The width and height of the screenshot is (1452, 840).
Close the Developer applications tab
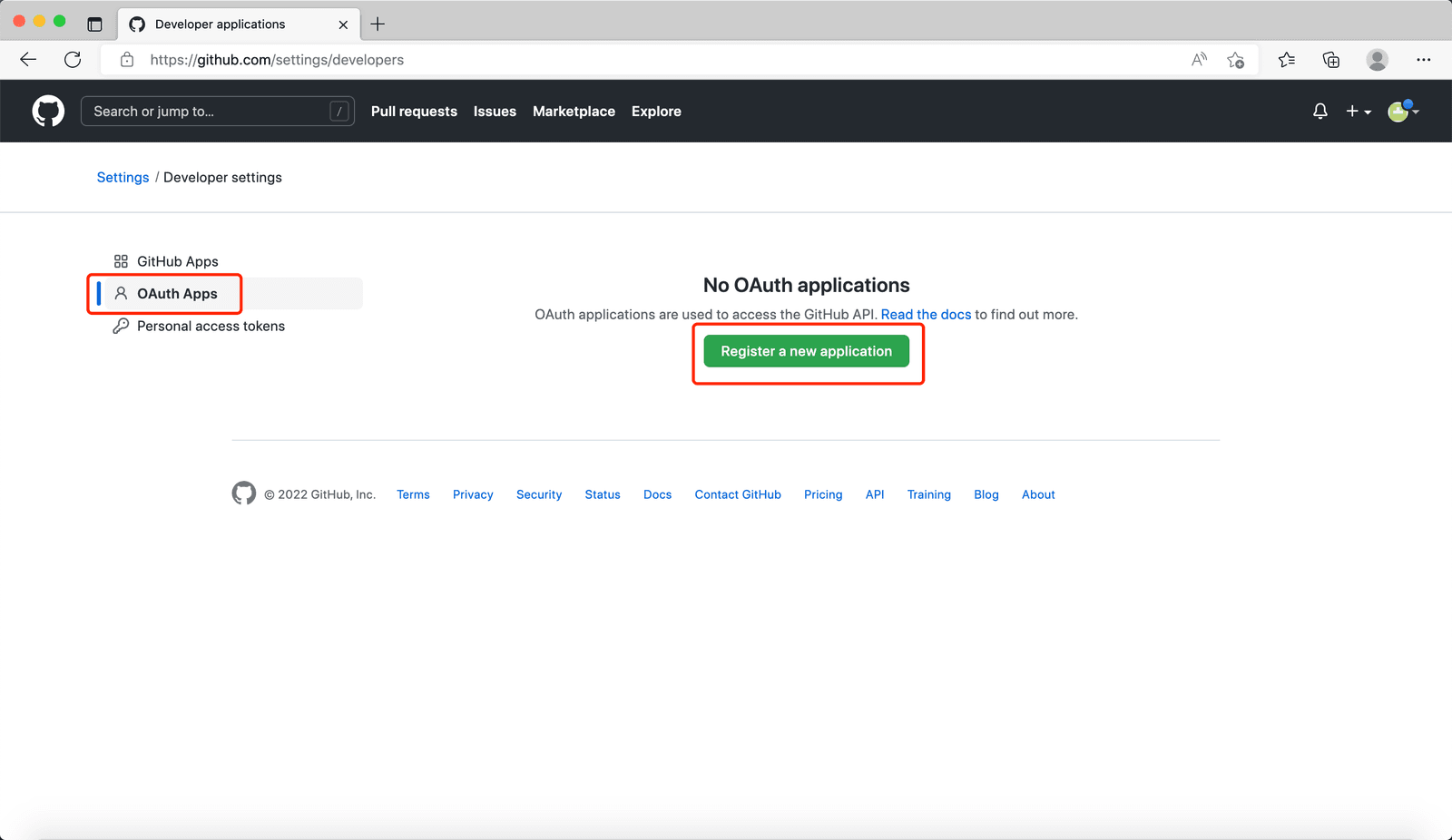click(343, 24)
